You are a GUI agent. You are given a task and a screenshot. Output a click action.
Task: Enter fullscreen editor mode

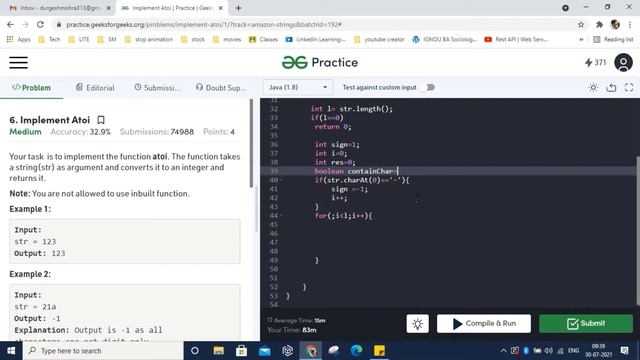pyautogui.click(x=629, y=87)
